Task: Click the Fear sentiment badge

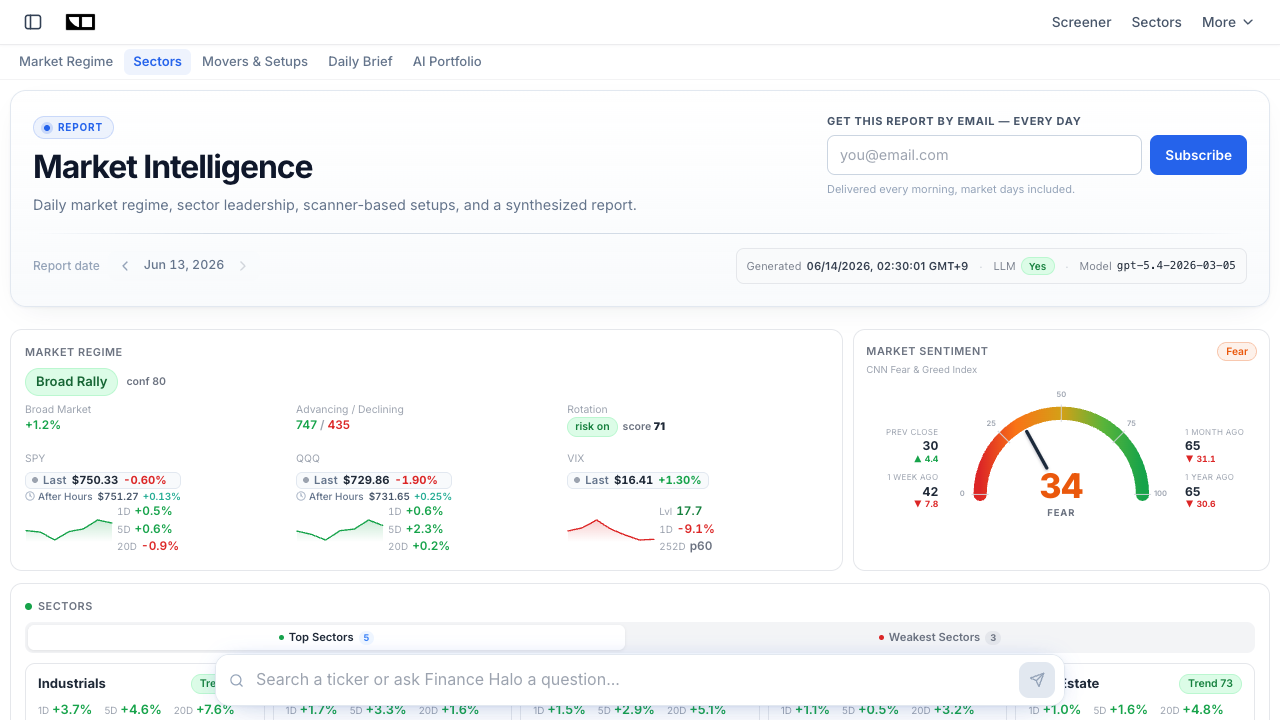Action: 1237,352
